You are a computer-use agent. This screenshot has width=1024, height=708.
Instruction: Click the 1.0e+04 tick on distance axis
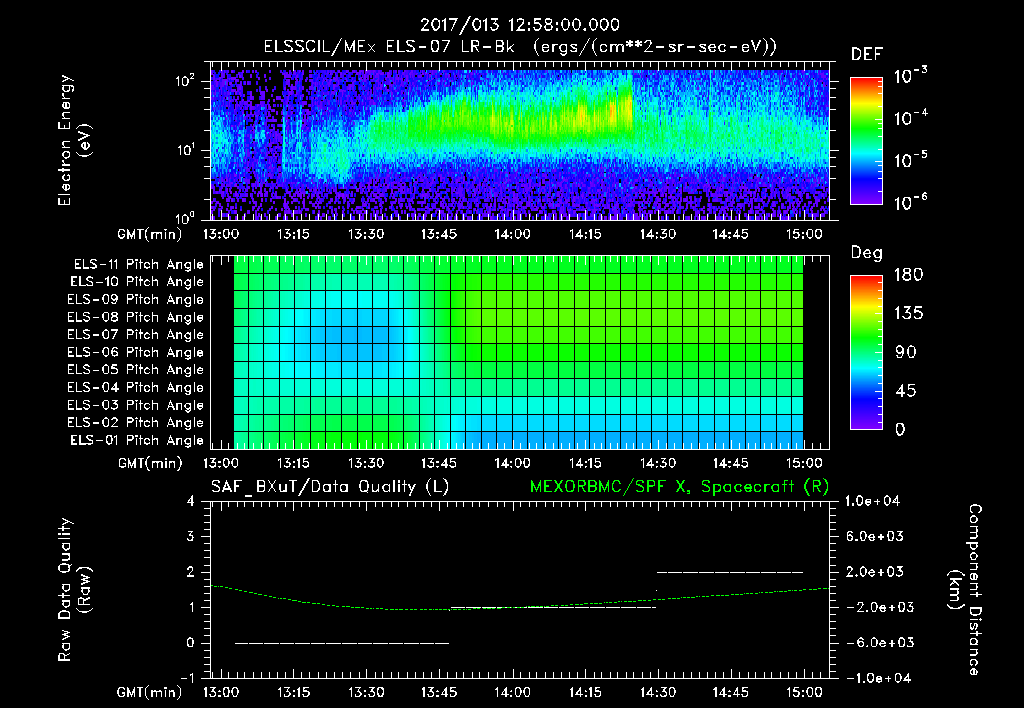[x=872, y=501]
